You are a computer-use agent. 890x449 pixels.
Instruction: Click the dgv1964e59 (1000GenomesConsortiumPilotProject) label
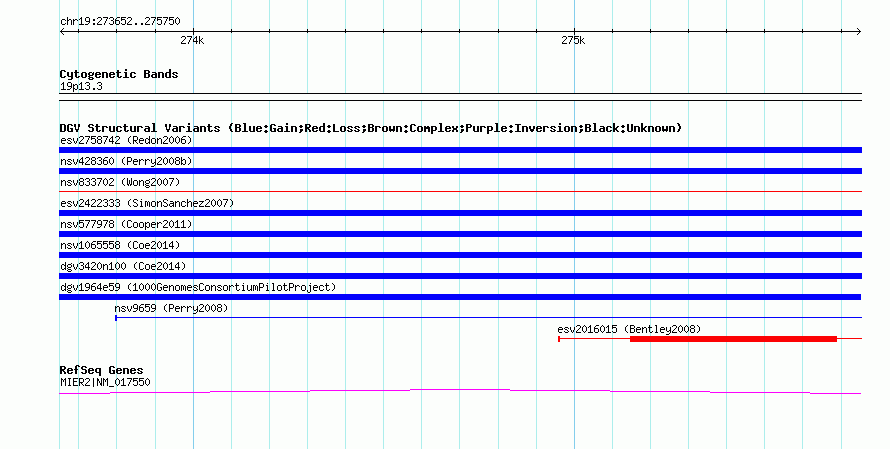tap(198, 287)
